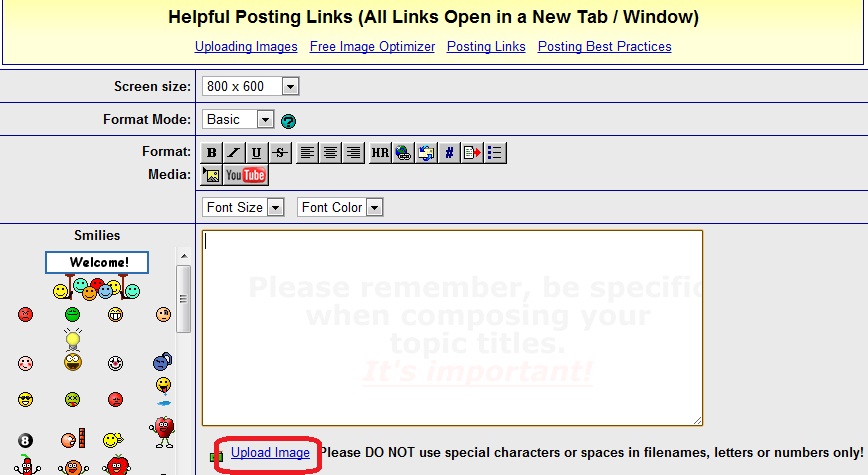The height and width of the screenshot is (475, 868).
Task: Open the Free Image Optimizer link
Action: click(x=372, y=47)
